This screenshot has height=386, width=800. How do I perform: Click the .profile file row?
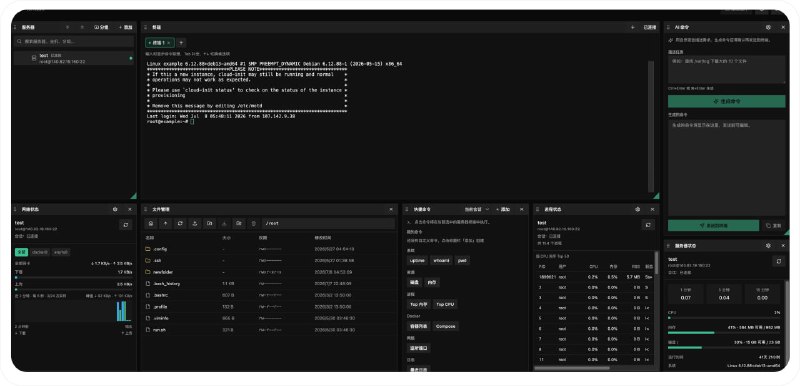270,306
